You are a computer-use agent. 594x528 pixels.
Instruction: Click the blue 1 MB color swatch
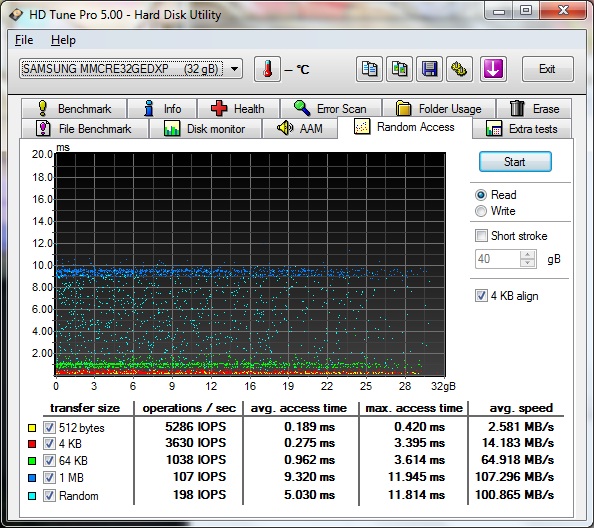pyautogui.click(x=32, y=478)
